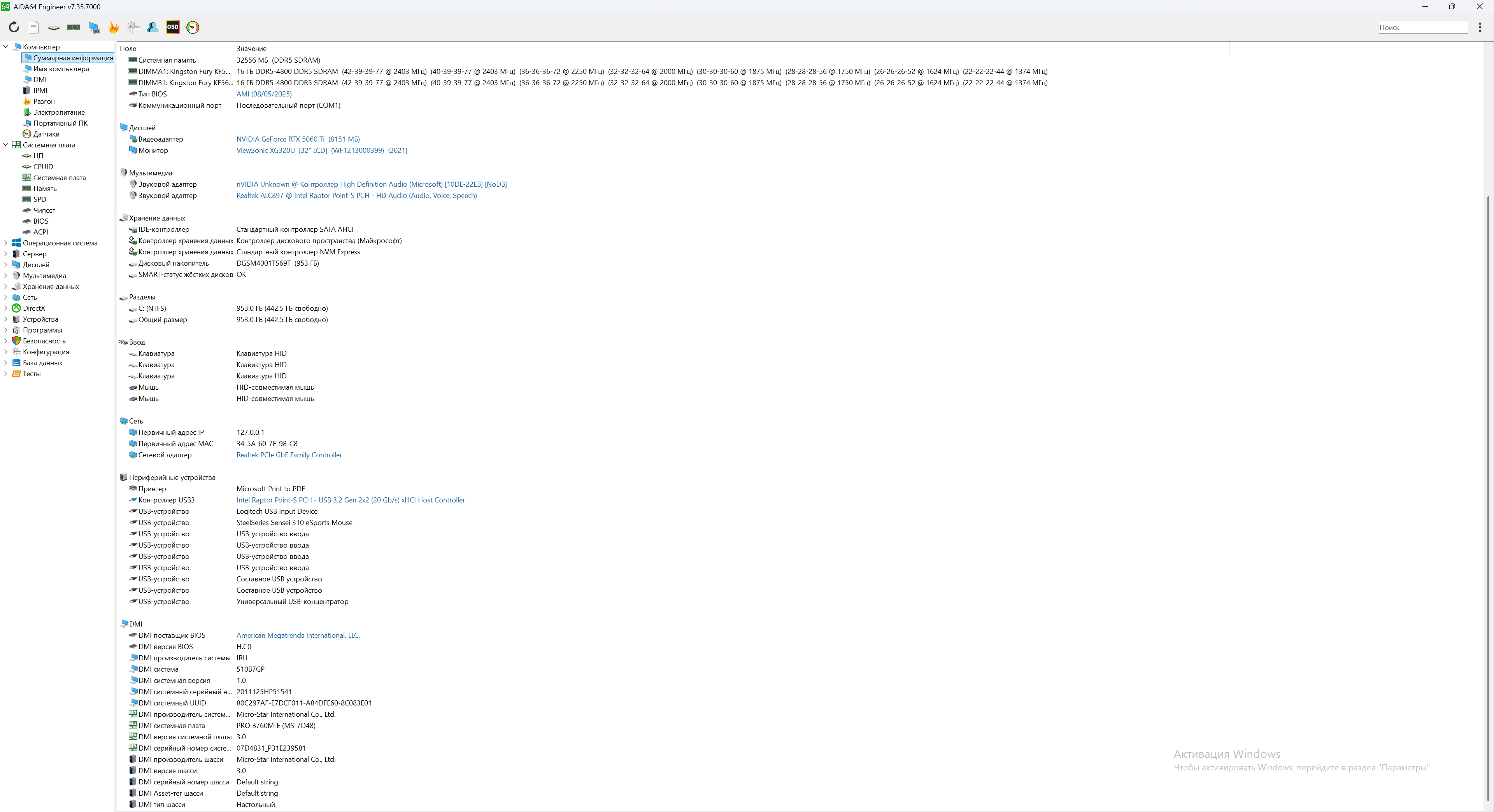Open preferences gear checklist icon

(133, 27)
